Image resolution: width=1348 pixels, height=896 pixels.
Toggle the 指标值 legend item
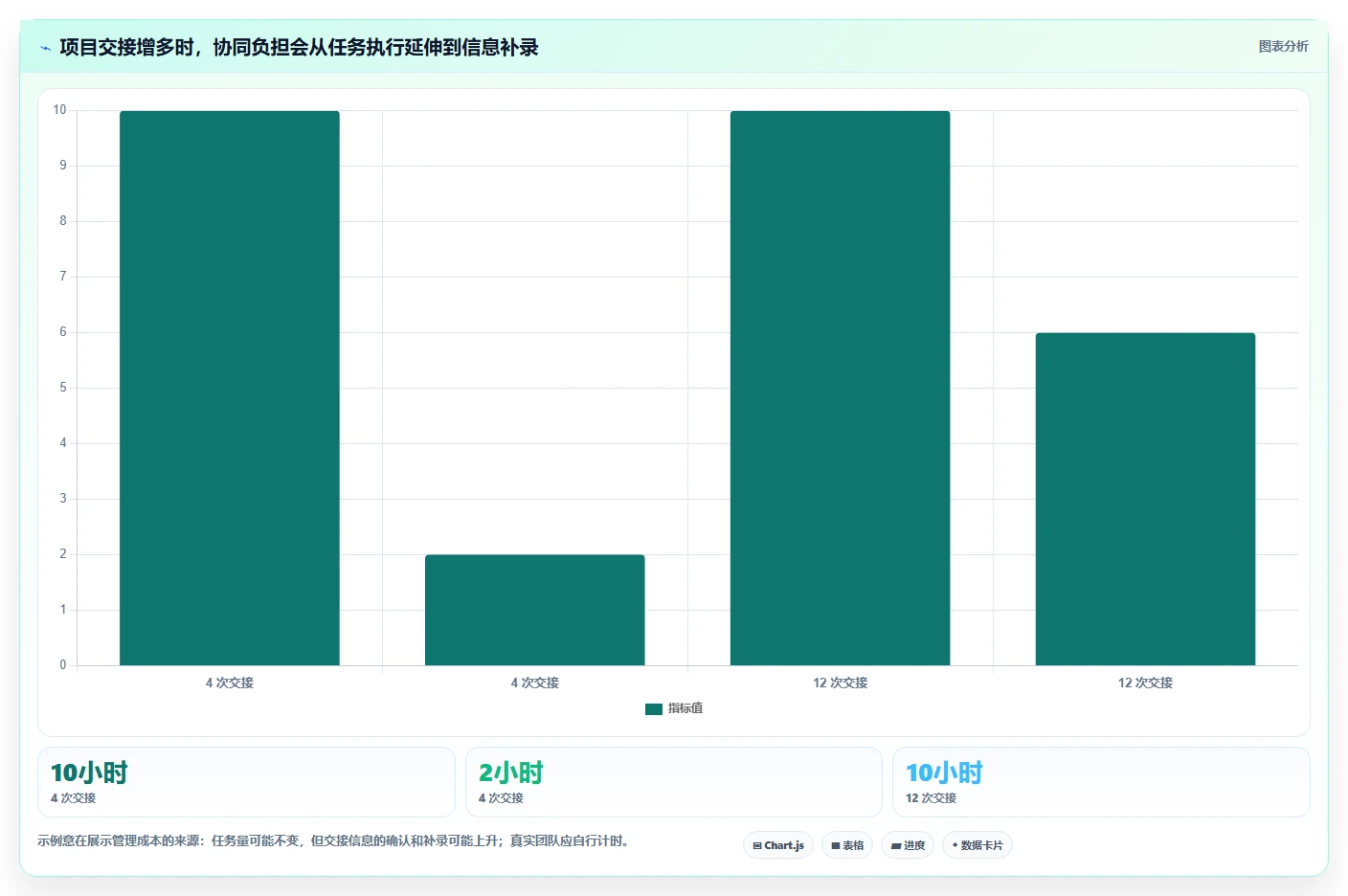click(674, 708)
